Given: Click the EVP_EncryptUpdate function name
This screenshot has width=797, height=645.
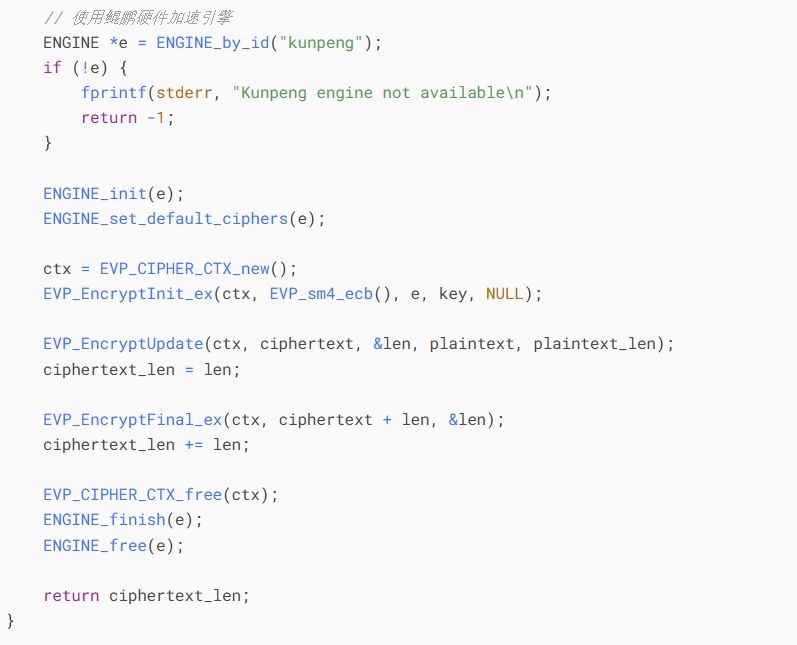Looking at the screenshot, I should (x=124, y=344).
